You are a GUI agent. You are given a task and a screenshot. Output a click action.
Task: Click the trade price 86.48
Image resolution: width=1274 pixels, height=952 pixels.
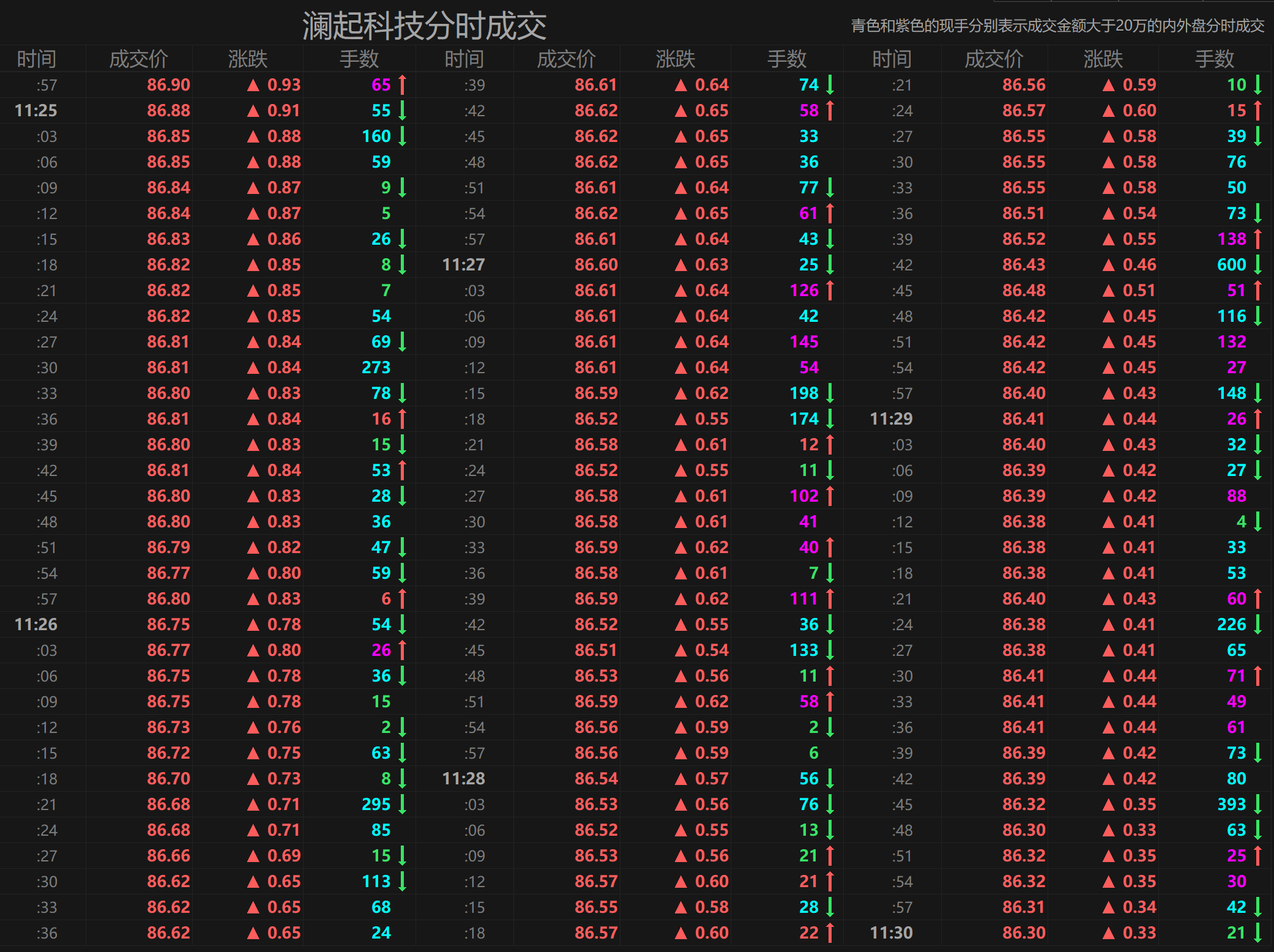(1024, 291)
